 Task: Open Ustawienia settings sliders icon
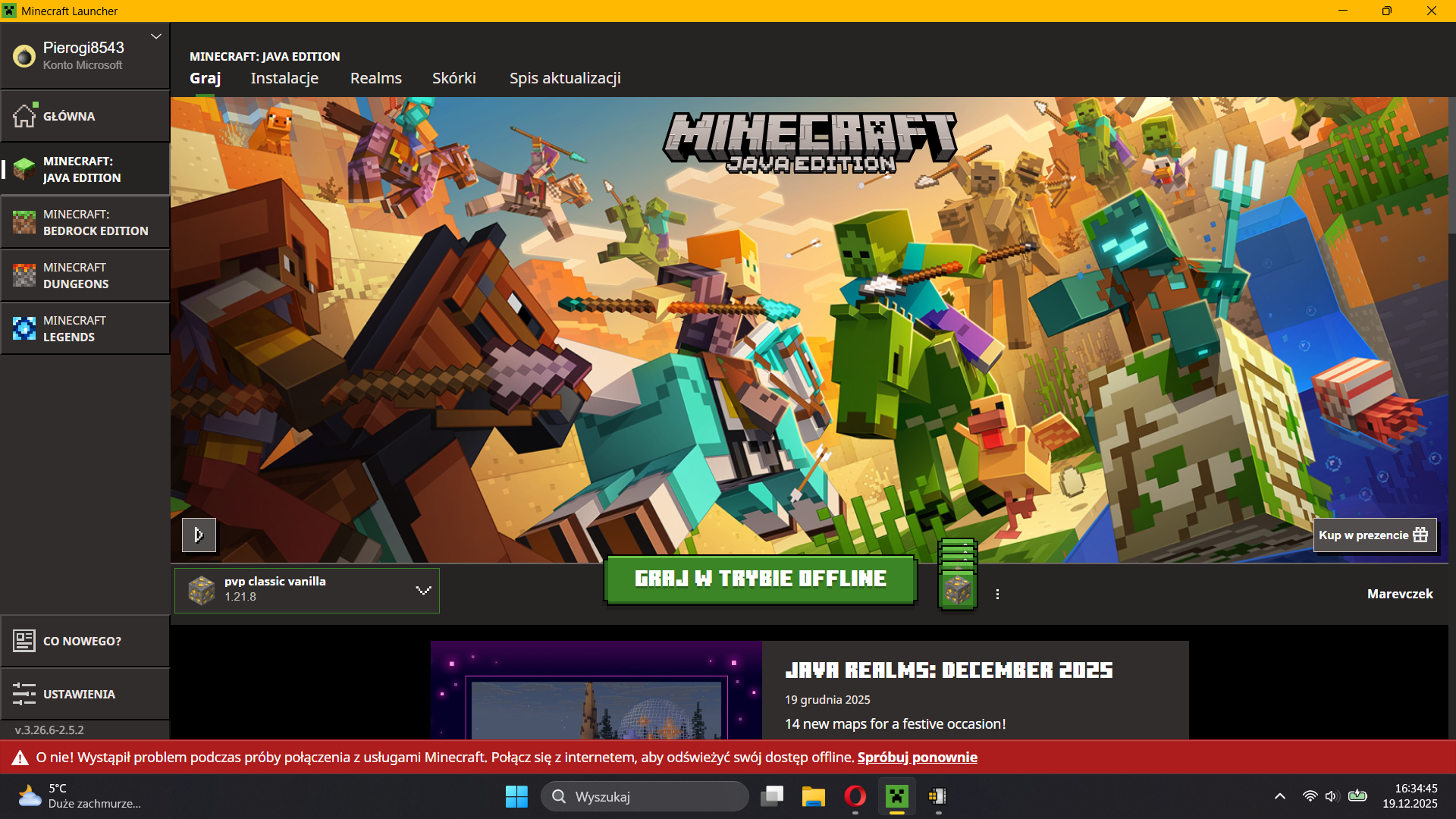[x=24, y=694]
